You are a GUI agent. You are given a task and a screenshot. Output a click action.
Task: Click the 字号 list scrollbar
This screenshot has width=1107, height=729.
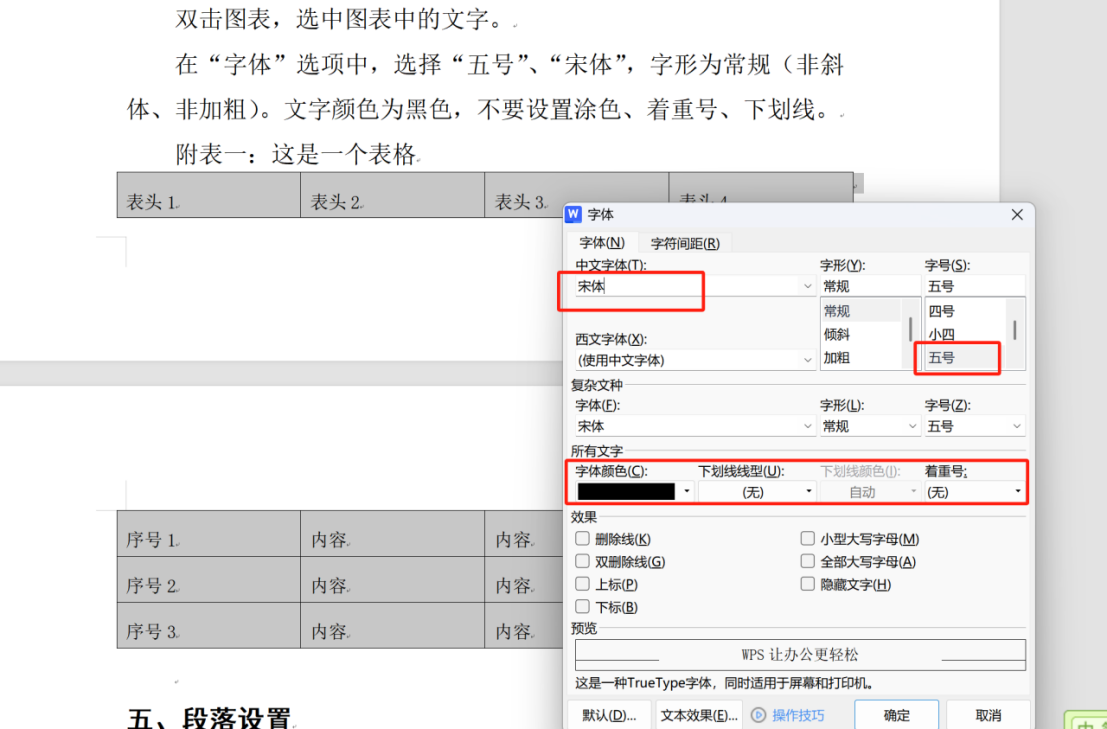tap(1015, 330)
